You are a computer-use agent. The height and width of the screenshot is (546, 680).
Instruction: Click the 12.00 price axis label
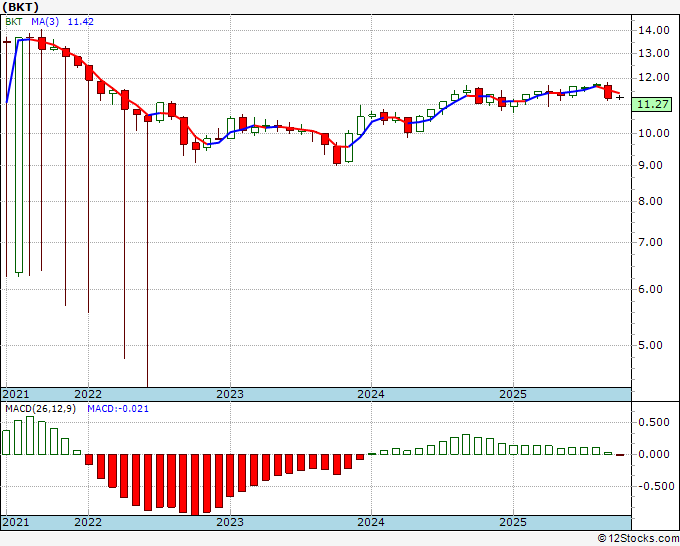[x=654, y=78]
